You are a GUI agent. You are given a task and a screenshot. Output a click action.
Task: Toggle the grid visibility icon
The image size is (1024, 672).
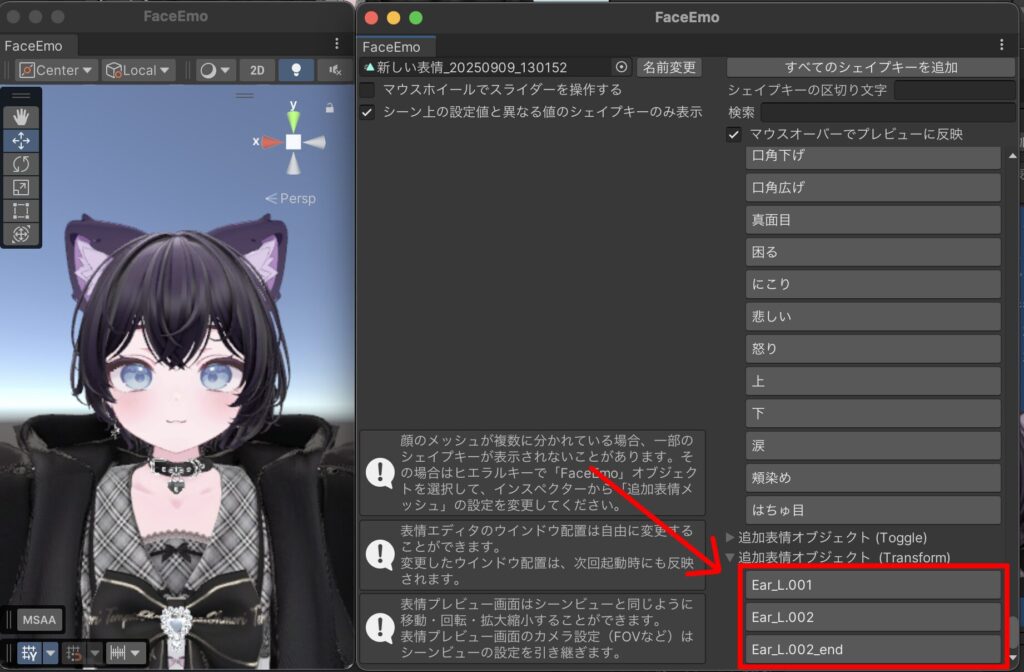tap(30, 653)
